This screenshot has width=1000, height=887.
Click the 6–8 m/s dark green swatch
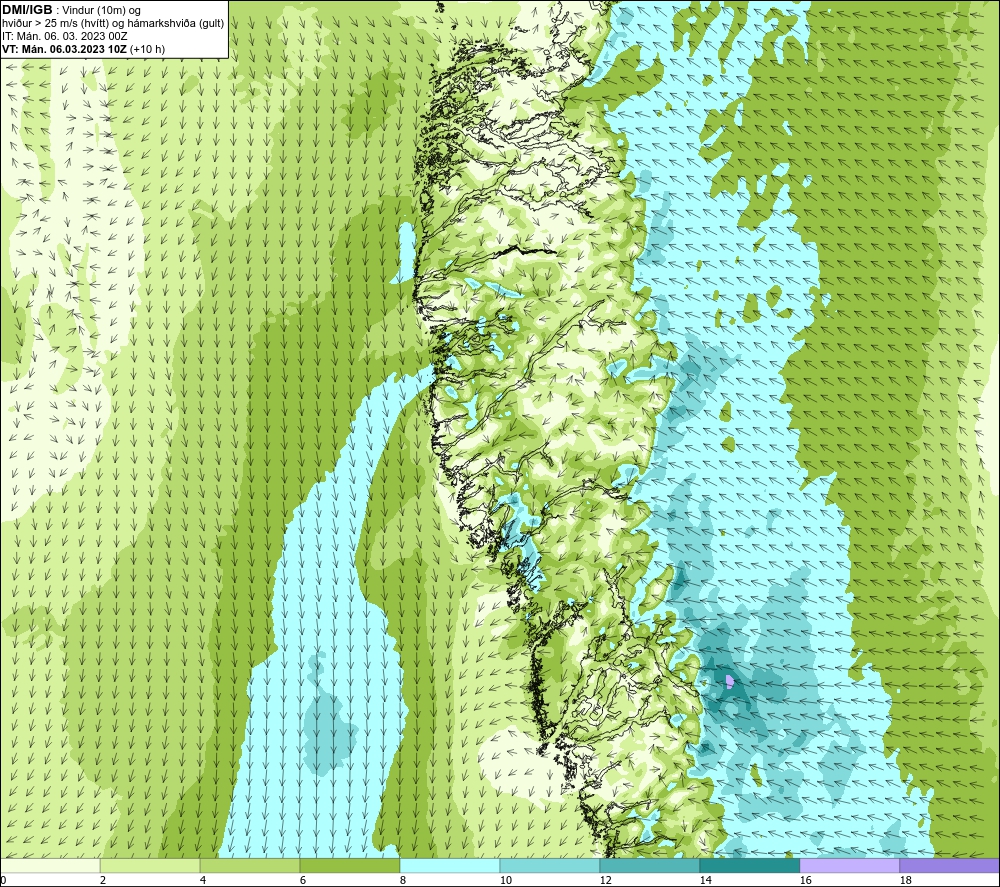coord(349,865)
